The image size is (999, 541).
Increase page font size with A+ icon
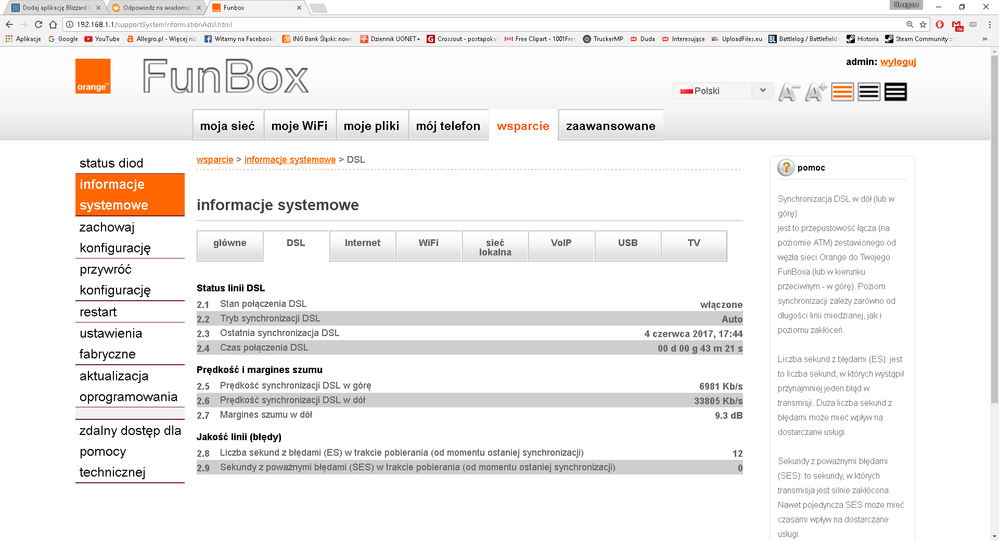(x=816, y=92)
